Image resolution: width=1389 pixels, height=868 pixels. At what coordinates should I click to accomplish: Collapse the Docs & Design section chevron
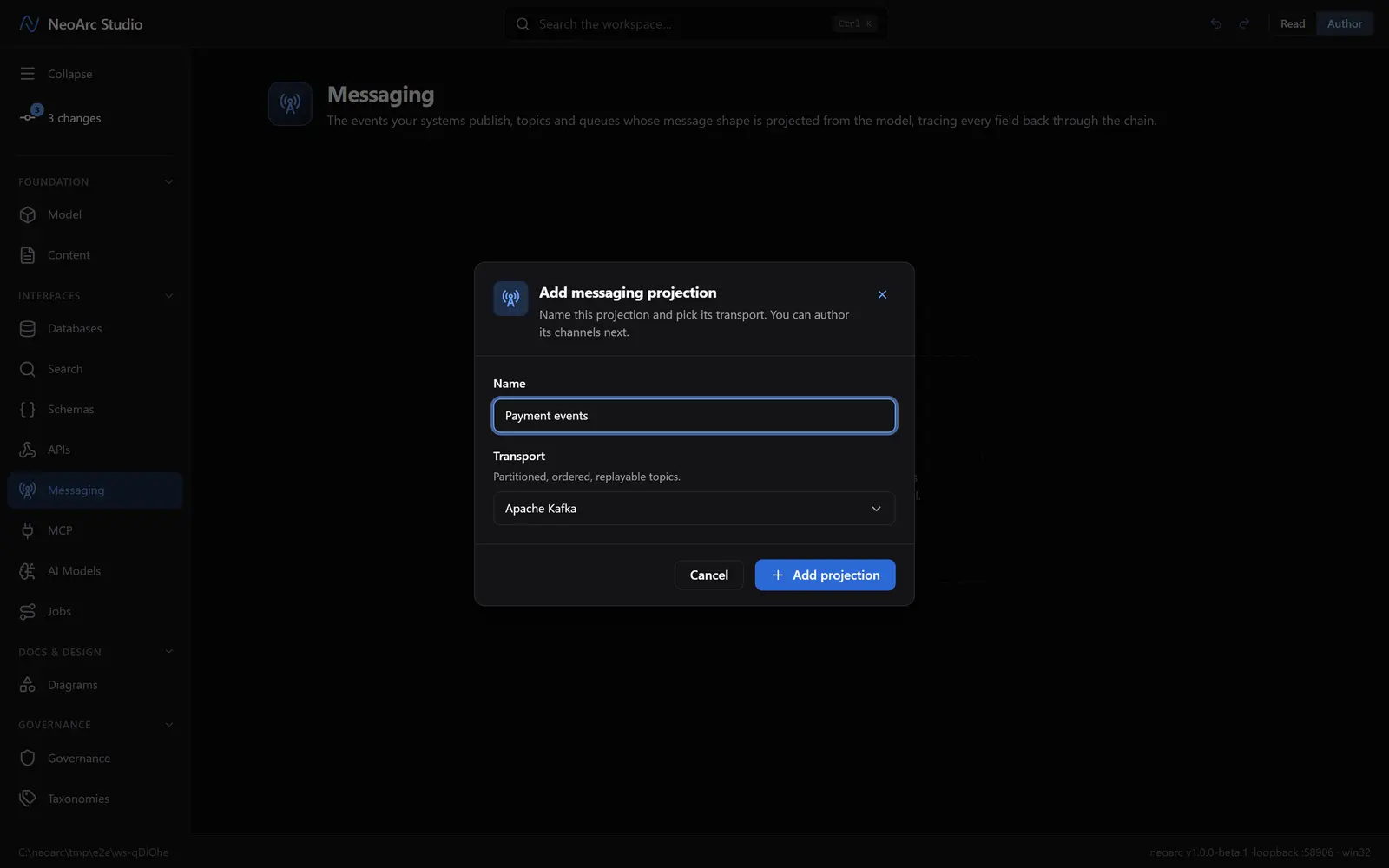[x=169, y=652]
